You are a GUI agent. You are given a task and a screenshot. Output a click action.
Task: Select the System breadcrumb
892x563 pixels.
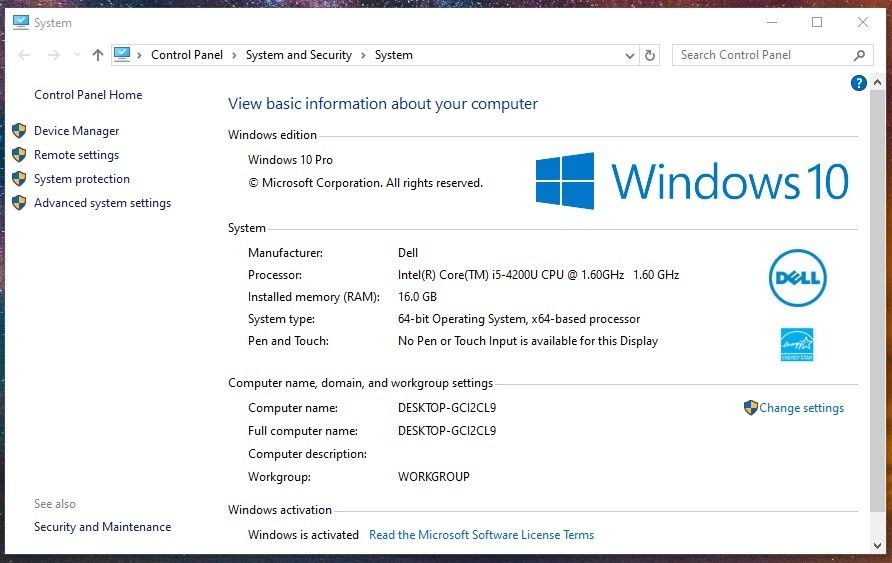394,55
